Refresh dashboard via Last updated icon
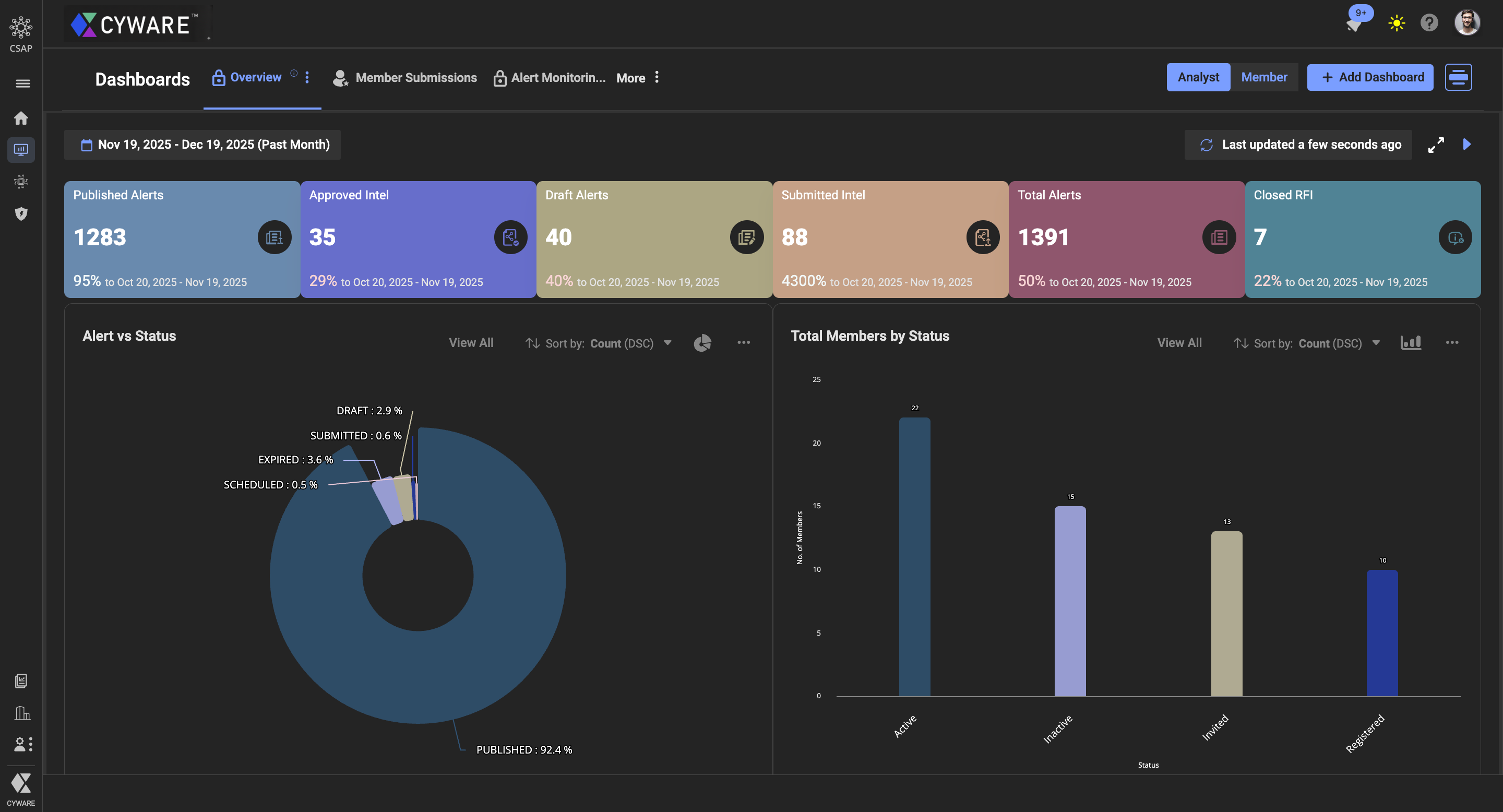Viewport: 1503px width, 812px height. point(1207,145)
